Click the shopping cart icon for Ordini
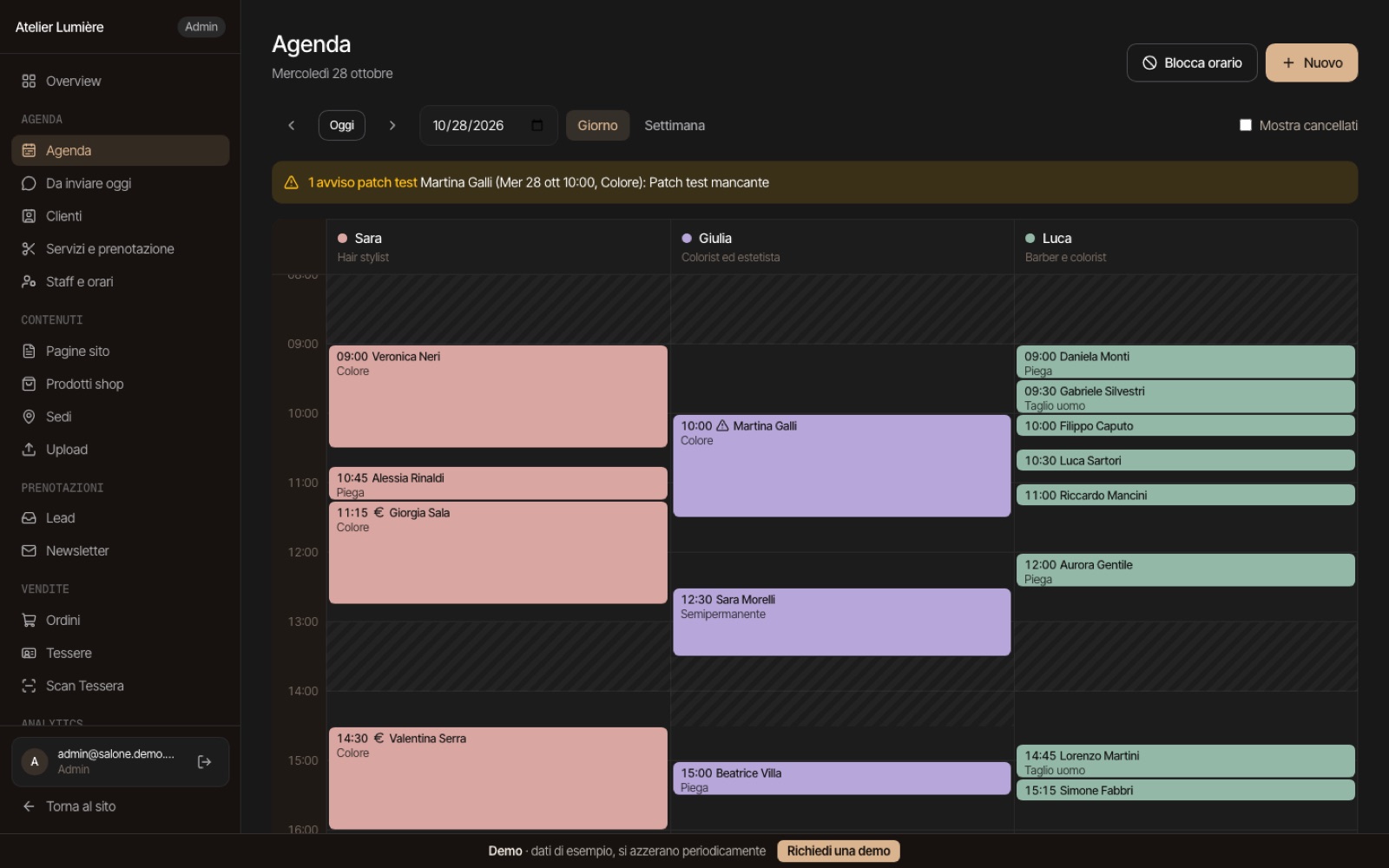The image size is (1389, 868). [29, 621]
